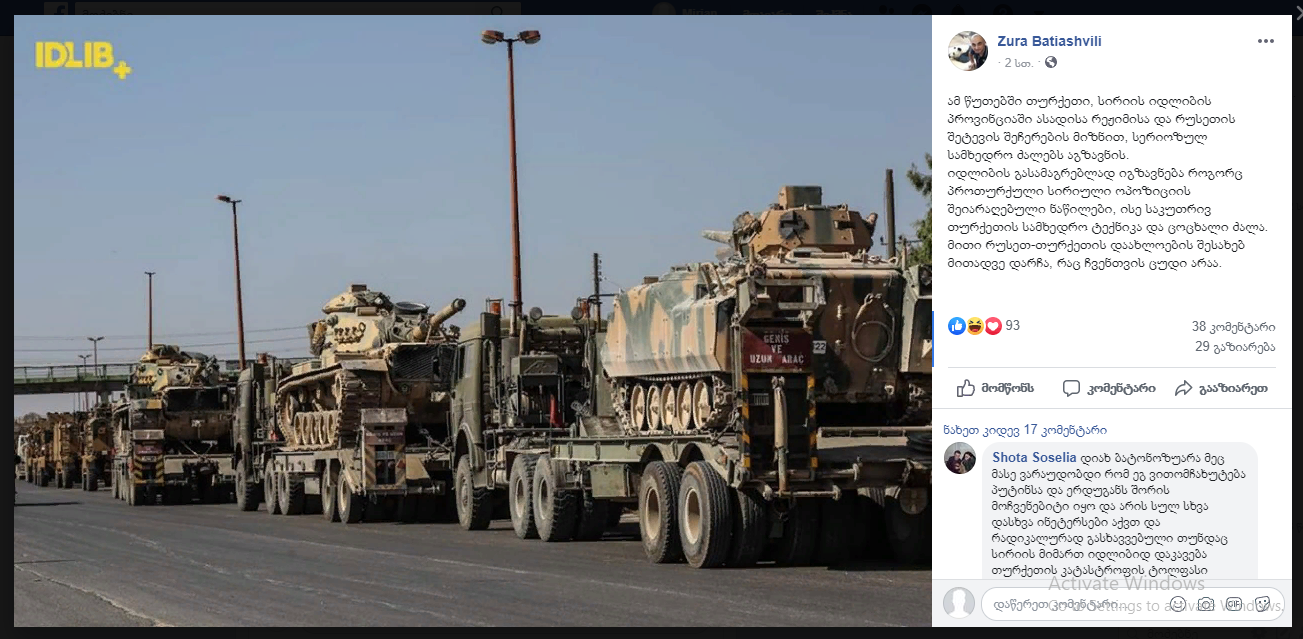Click the tank convoy photo
Screen dimensions: 1303x639
point(473,321)
